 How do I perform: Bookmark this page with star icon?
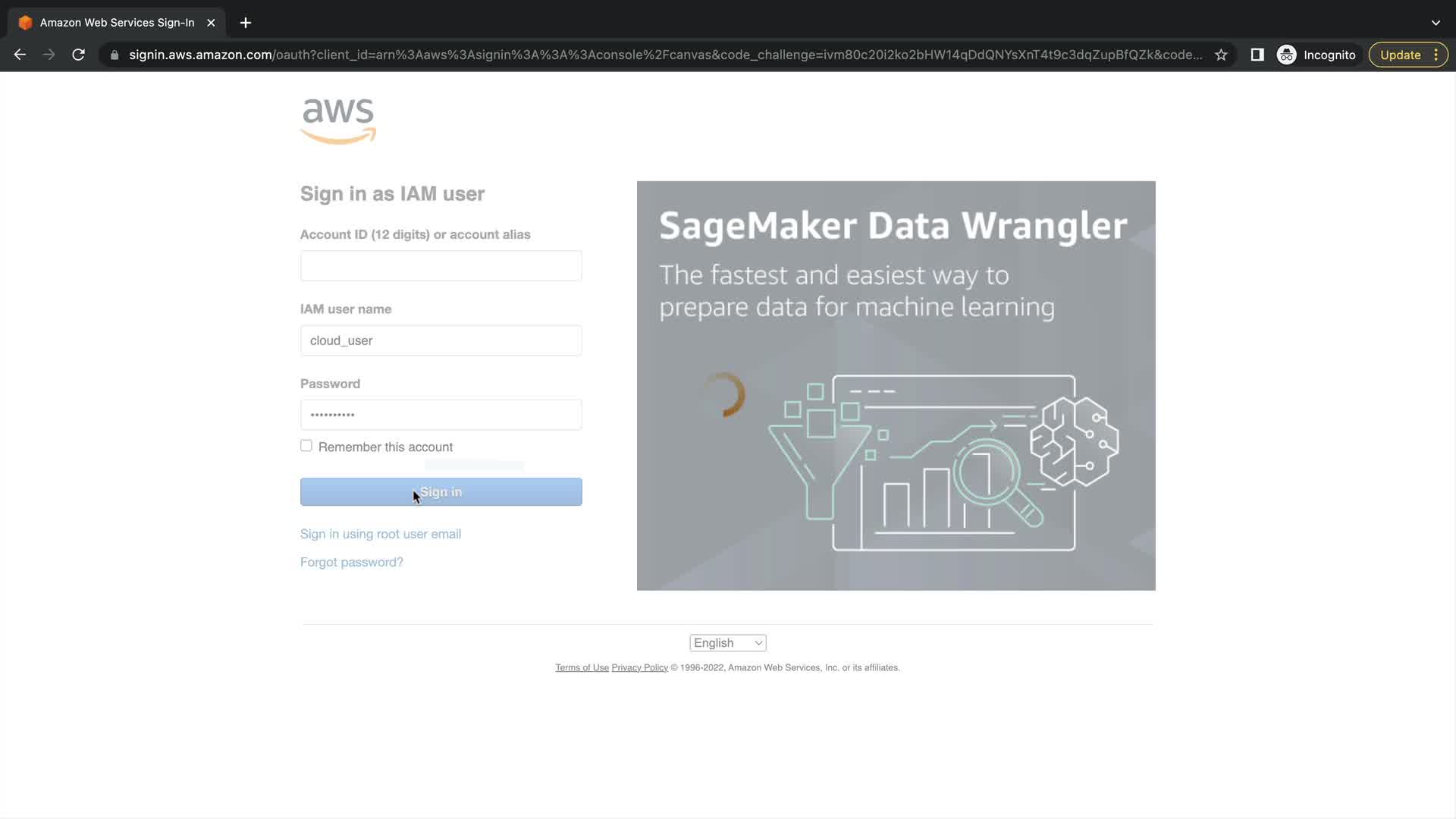[1221, 55]
